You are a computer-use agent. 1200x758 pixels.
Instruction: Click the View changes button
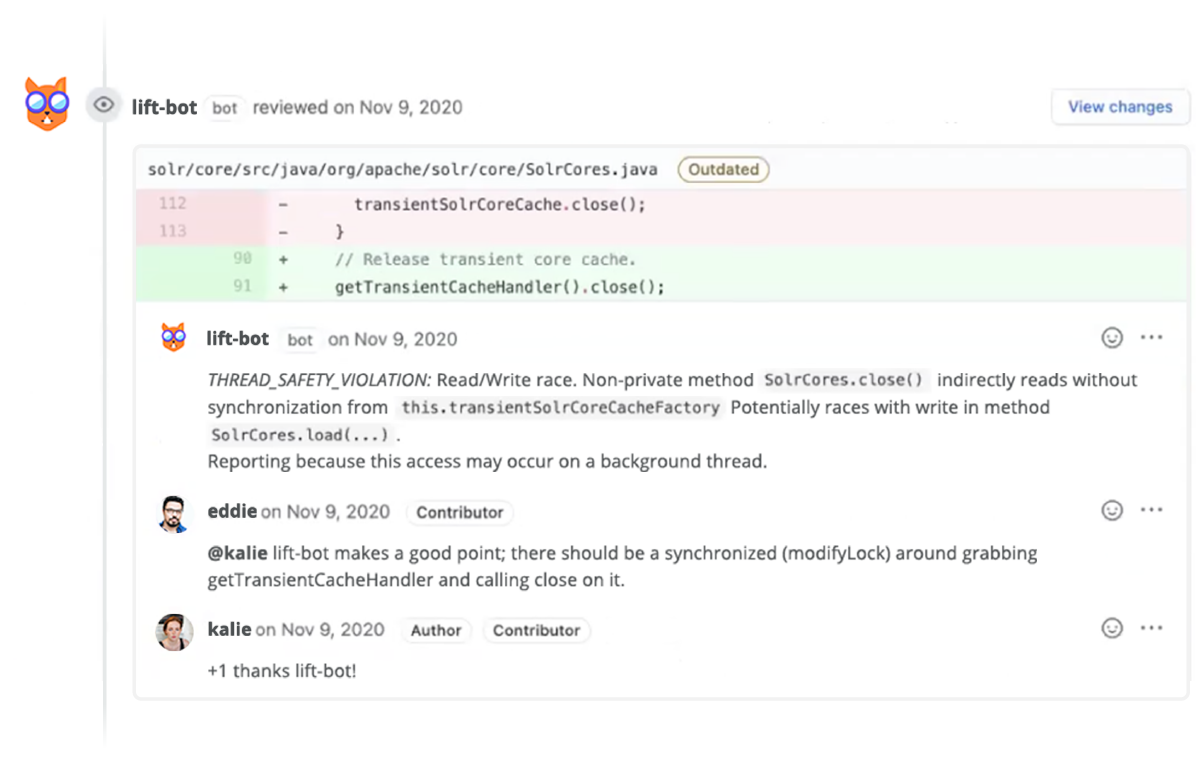point(1119,107)
